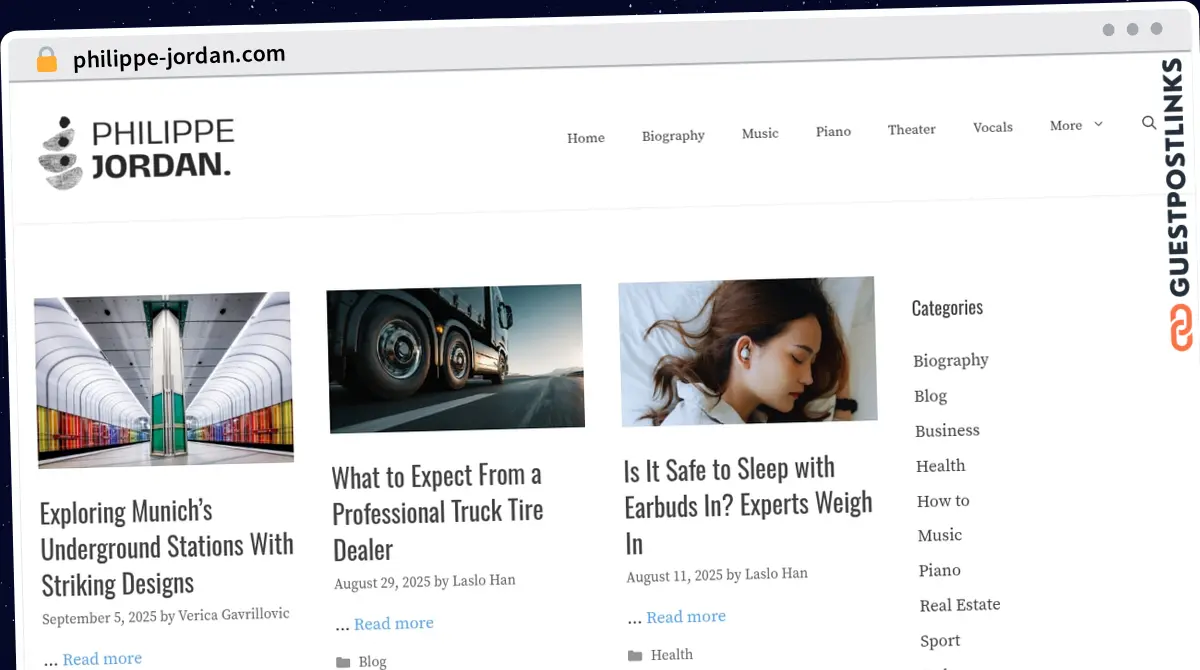Open the More menu item

coord(1066,125)
